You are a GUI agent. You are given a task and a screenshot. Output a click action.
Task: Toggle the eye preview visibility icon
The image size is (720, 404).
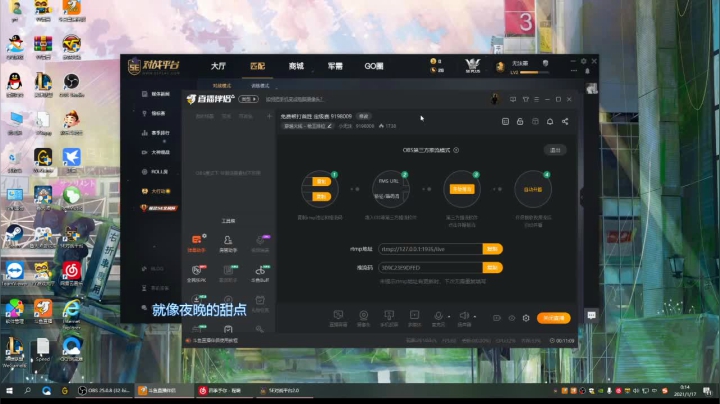[512, 318]
